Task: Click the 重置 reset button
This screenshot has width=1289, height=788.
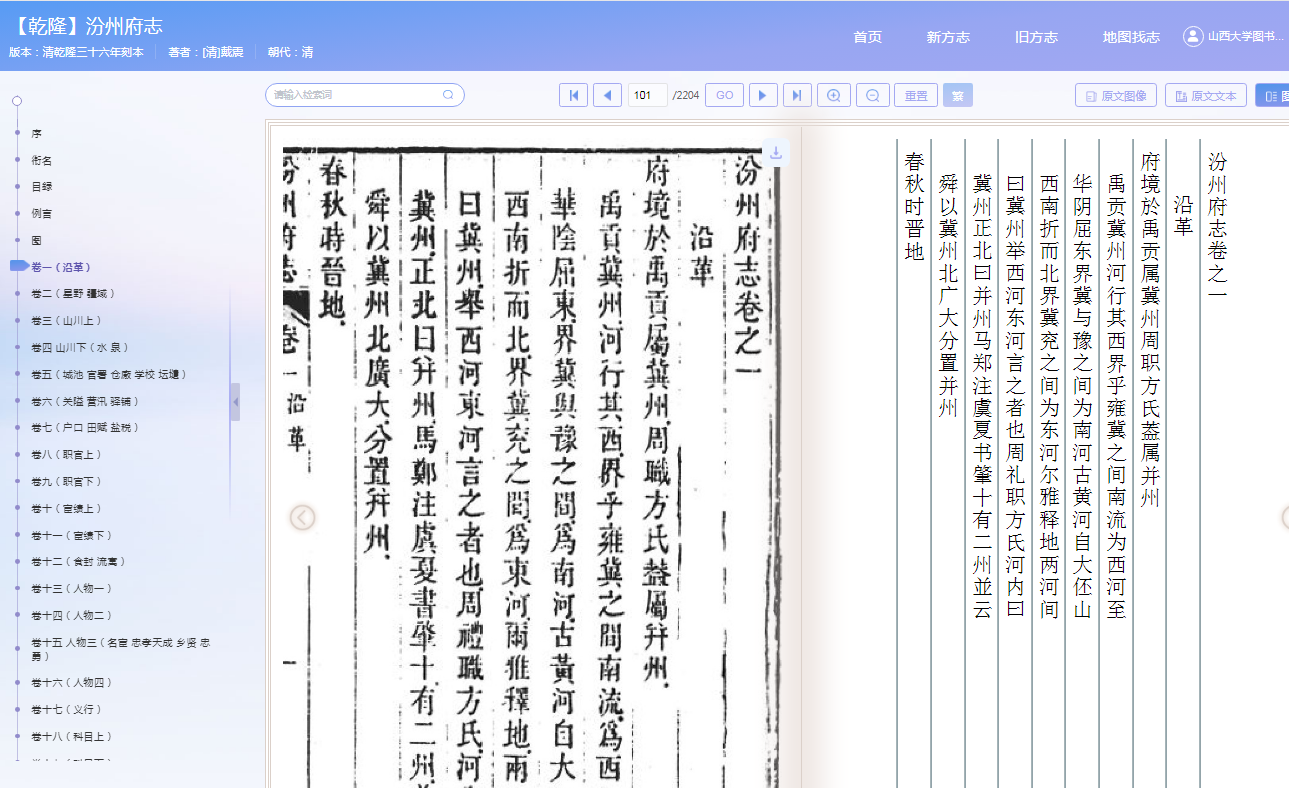Action: [x=915, y=95]
